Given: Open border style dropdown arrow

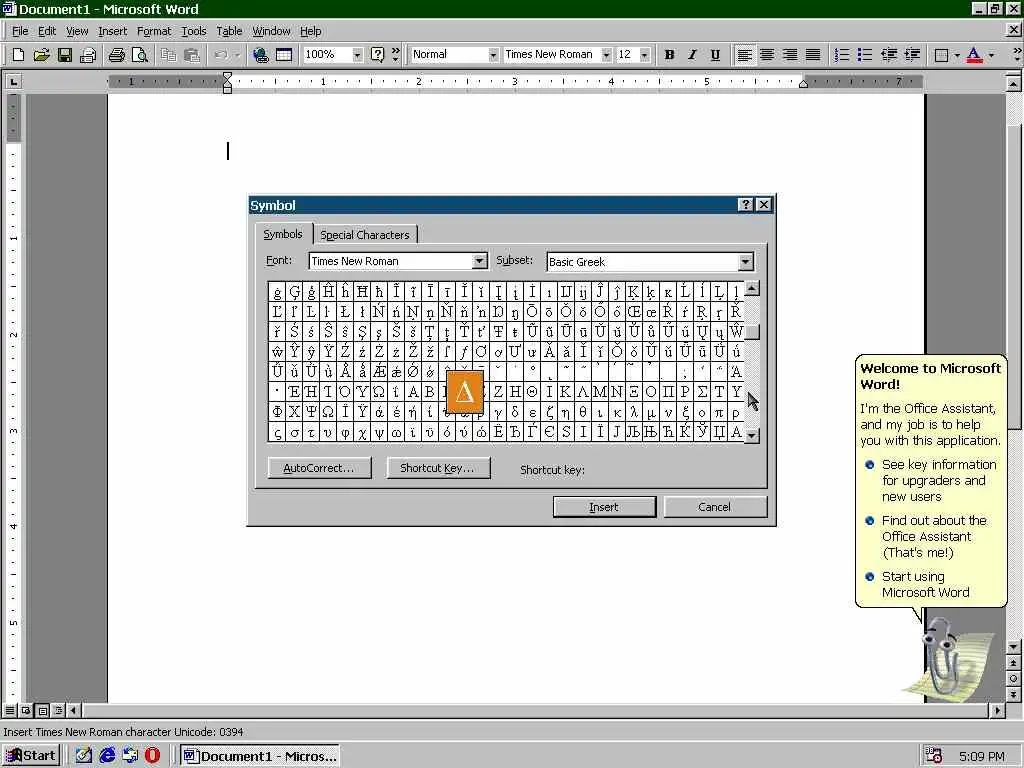Looking at the screenshot, I should coord(957,55).
